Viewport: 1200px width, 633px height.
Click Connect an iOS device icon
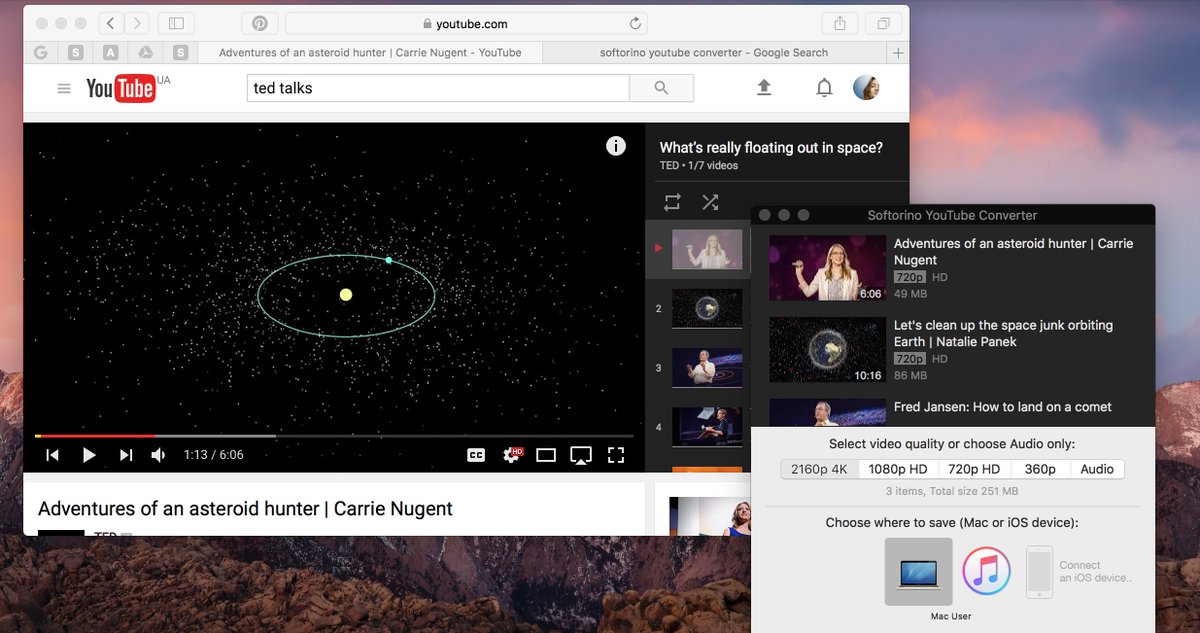[1040, 572]
